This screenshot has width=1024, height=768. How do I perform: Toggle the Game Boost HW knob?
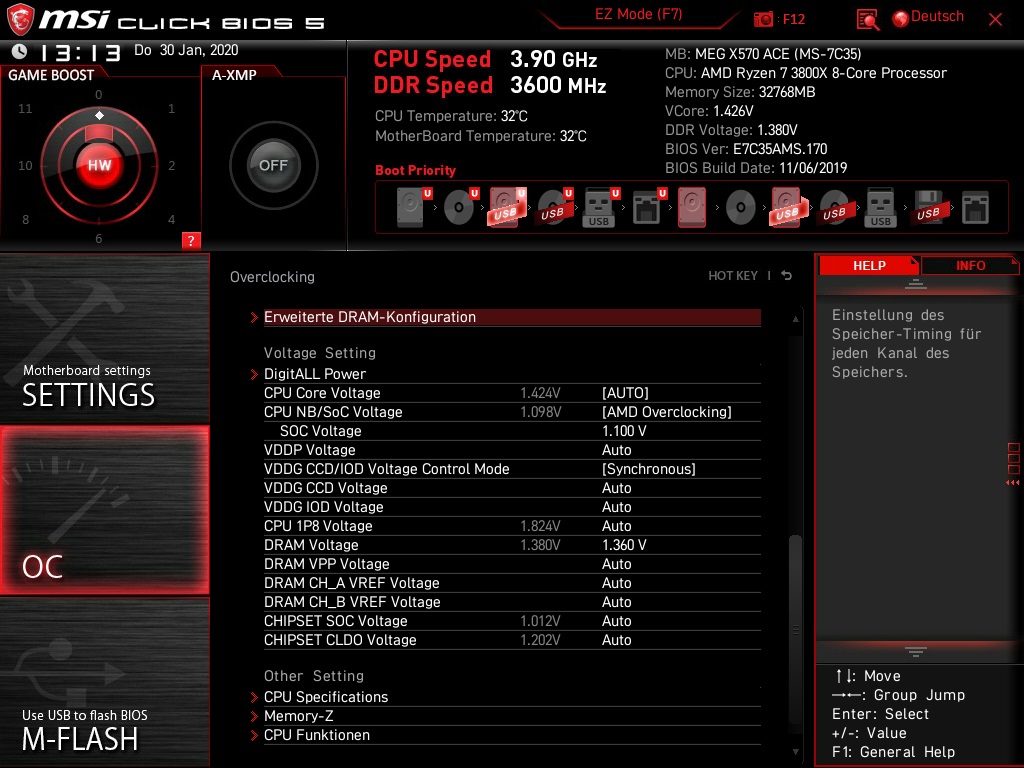(99, 165)
